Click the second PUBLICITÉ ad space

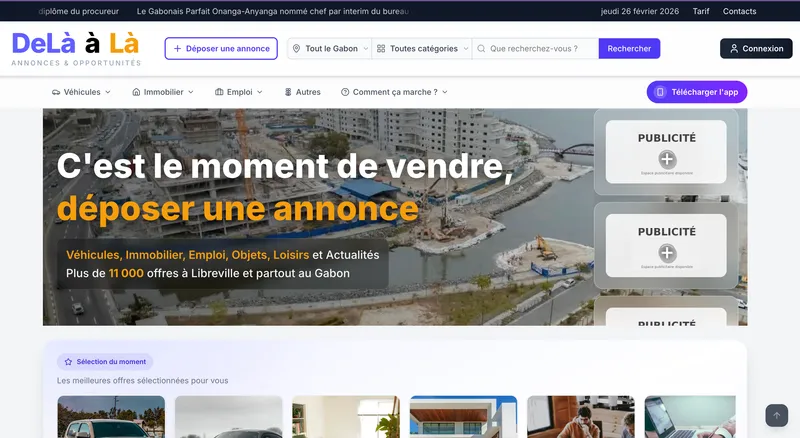[666, 246]
